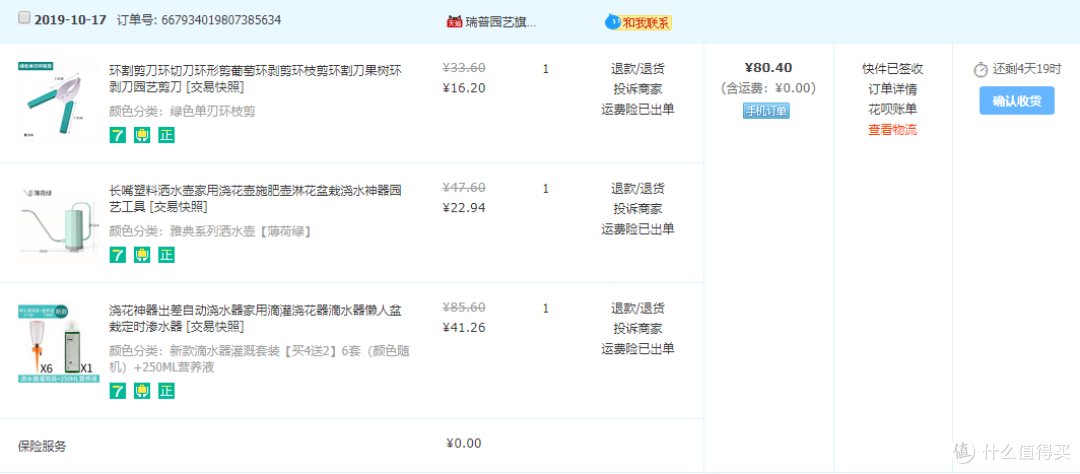Click the countdown clock icon
1080x474 pixels.
[981, 69]
